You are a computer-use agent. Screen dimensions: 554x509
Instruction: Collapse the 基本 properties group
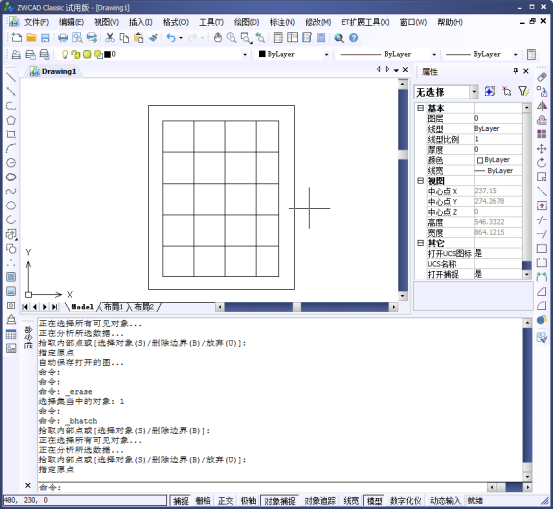420,108
